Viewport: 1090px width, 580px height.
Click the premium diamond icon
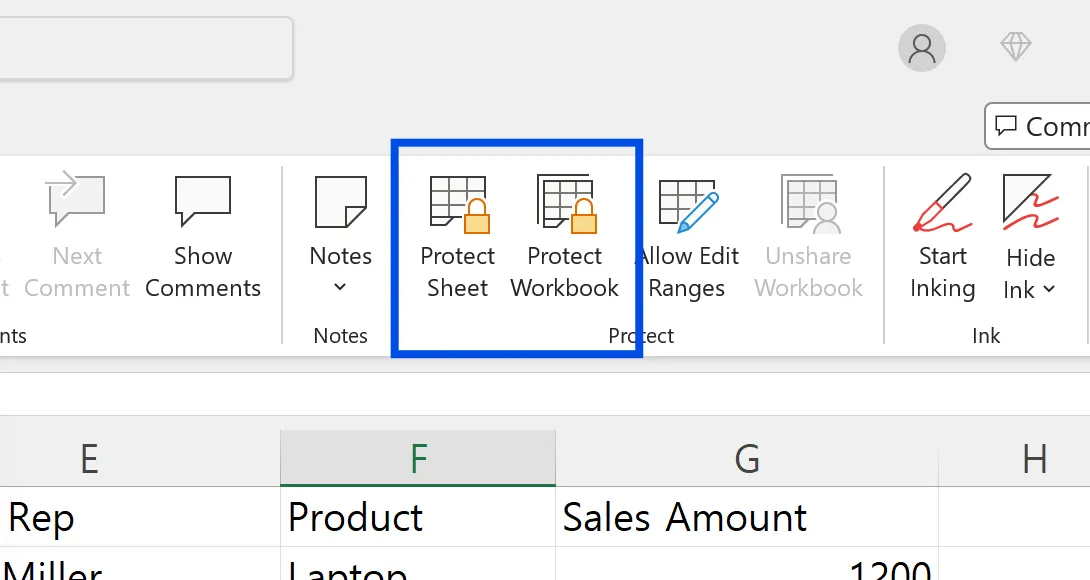point(1015,46)
